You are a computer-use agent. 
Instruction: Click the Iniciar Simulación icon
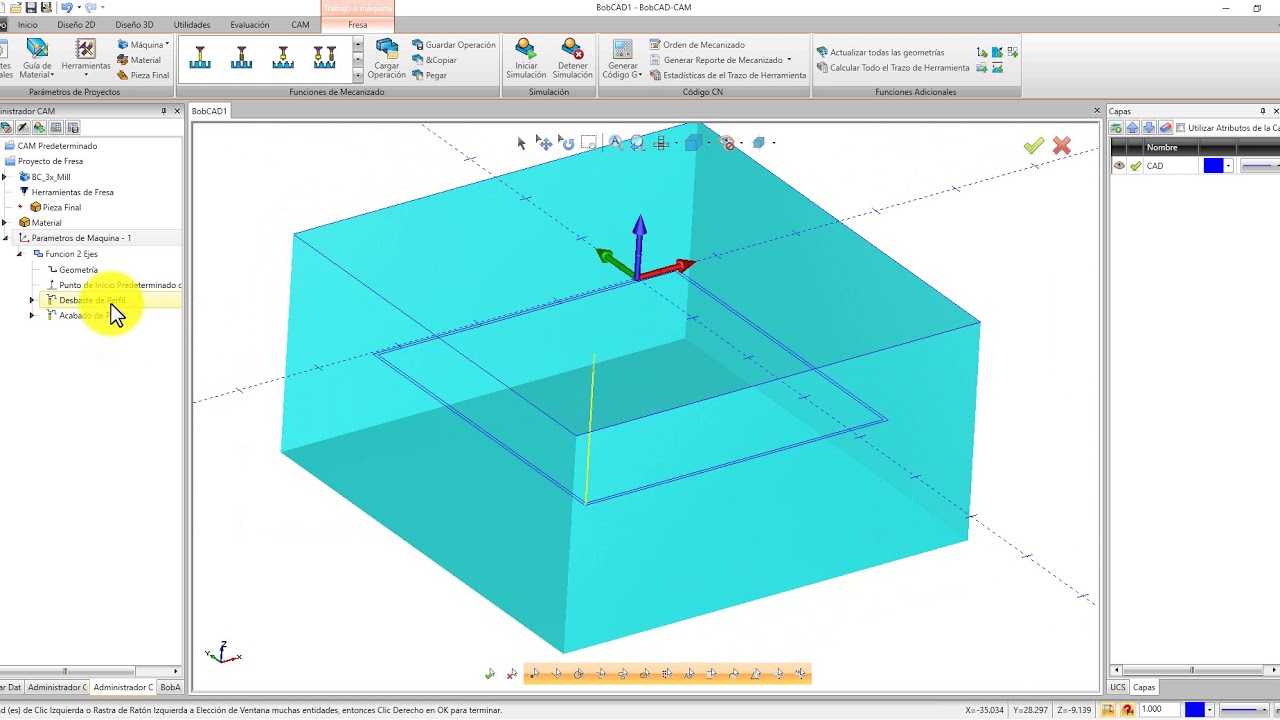pos(526,49)
